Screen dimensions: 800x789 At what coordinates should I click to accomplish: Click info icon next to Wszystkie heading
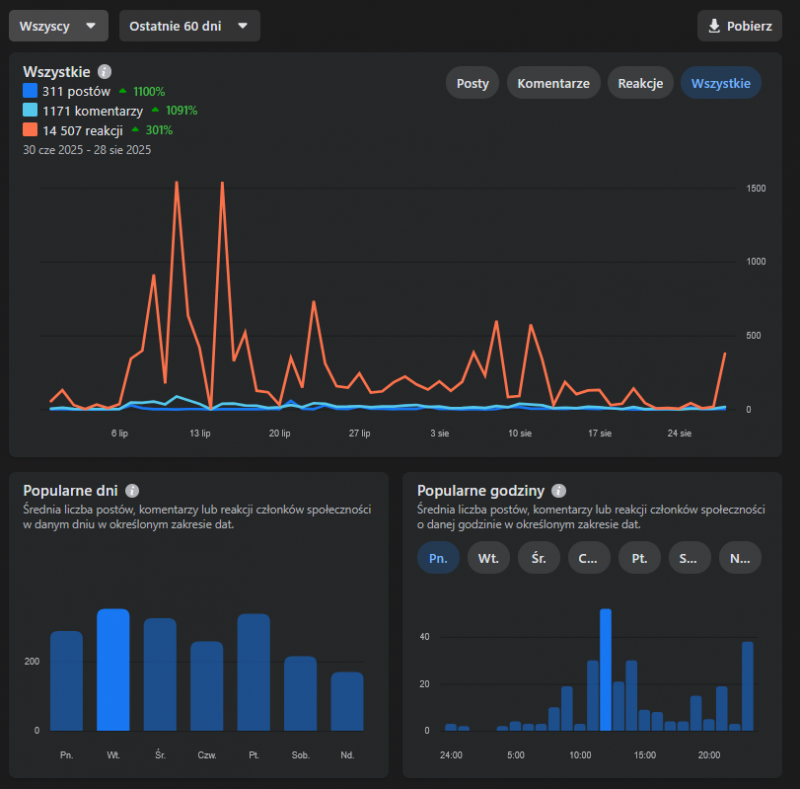click(x=105, y=72)
